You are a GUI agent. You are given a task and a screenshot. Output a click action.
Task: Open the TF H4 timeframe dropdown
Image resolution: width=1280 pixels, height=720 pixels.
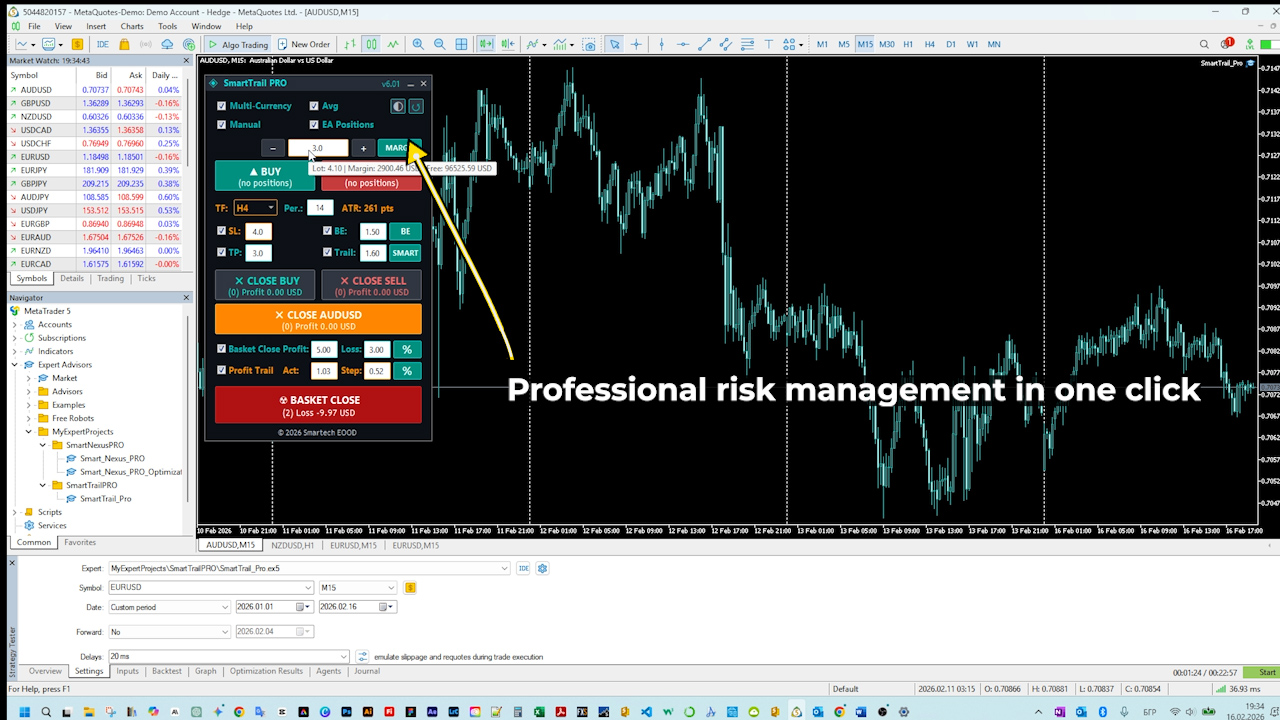tap(255, 208)
